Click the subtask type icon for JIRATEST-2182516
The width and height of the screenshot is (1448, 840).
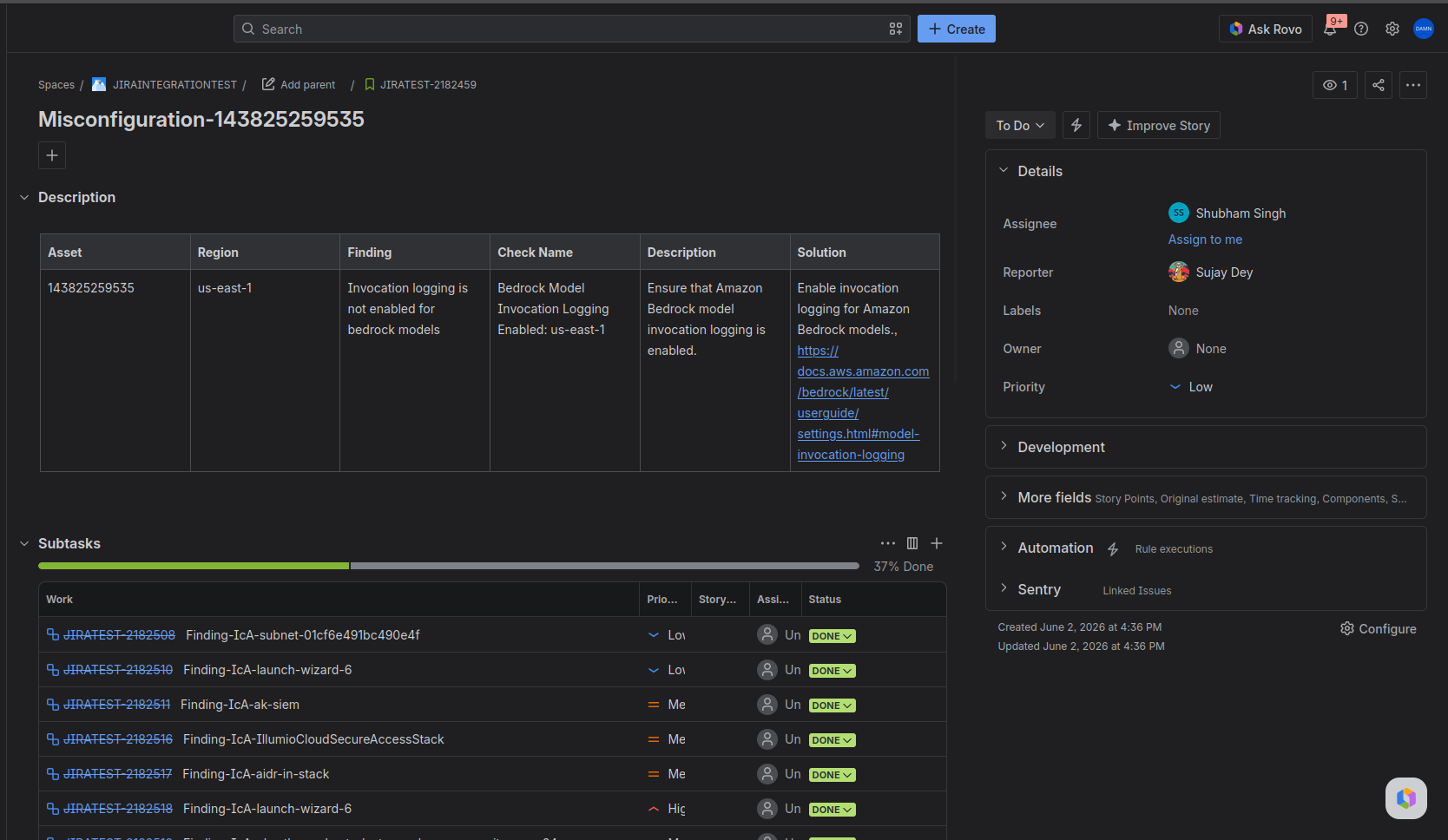[x=53, y=739]
